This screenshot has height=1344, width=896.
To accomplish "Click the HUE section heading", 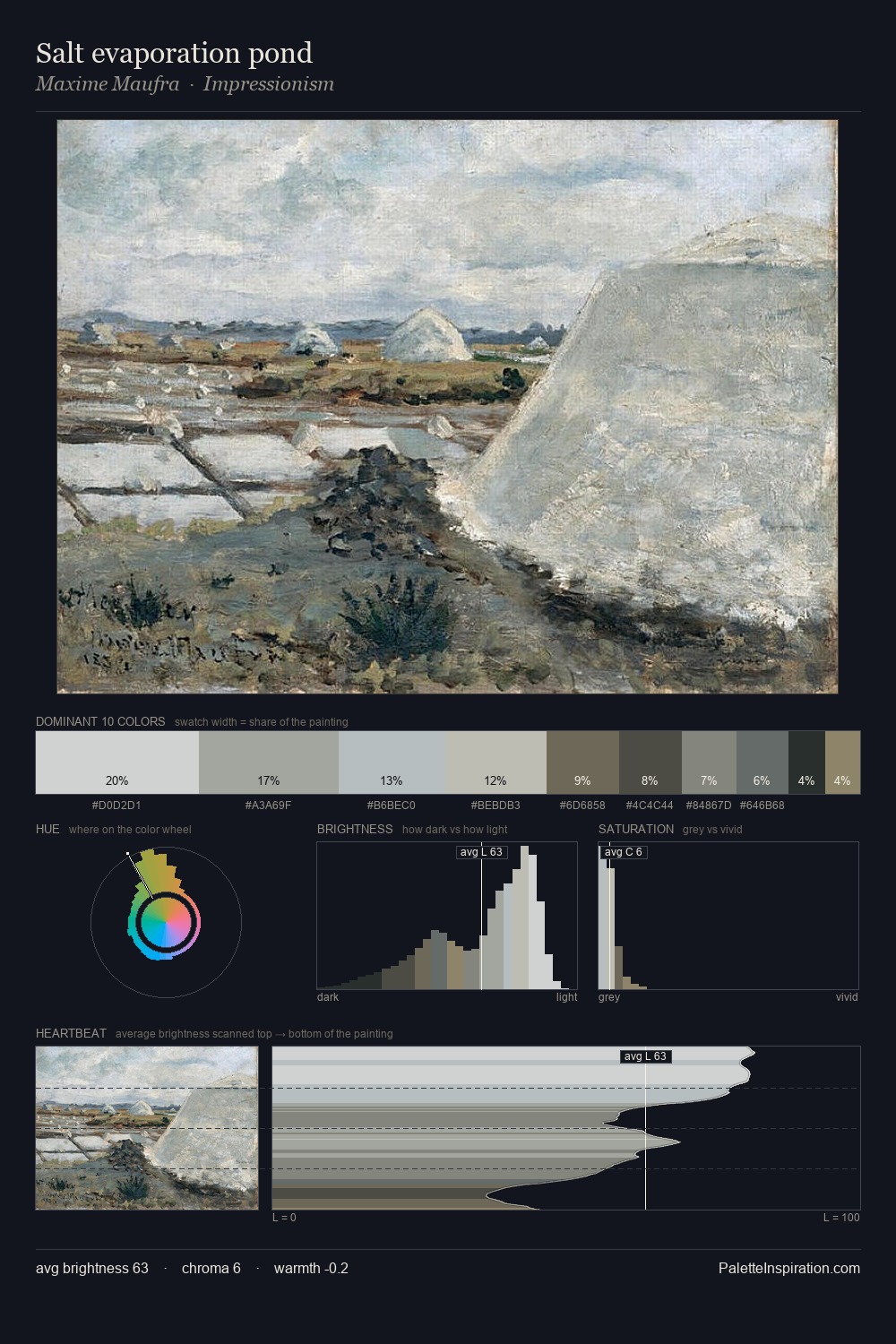I will pos(47,829).
